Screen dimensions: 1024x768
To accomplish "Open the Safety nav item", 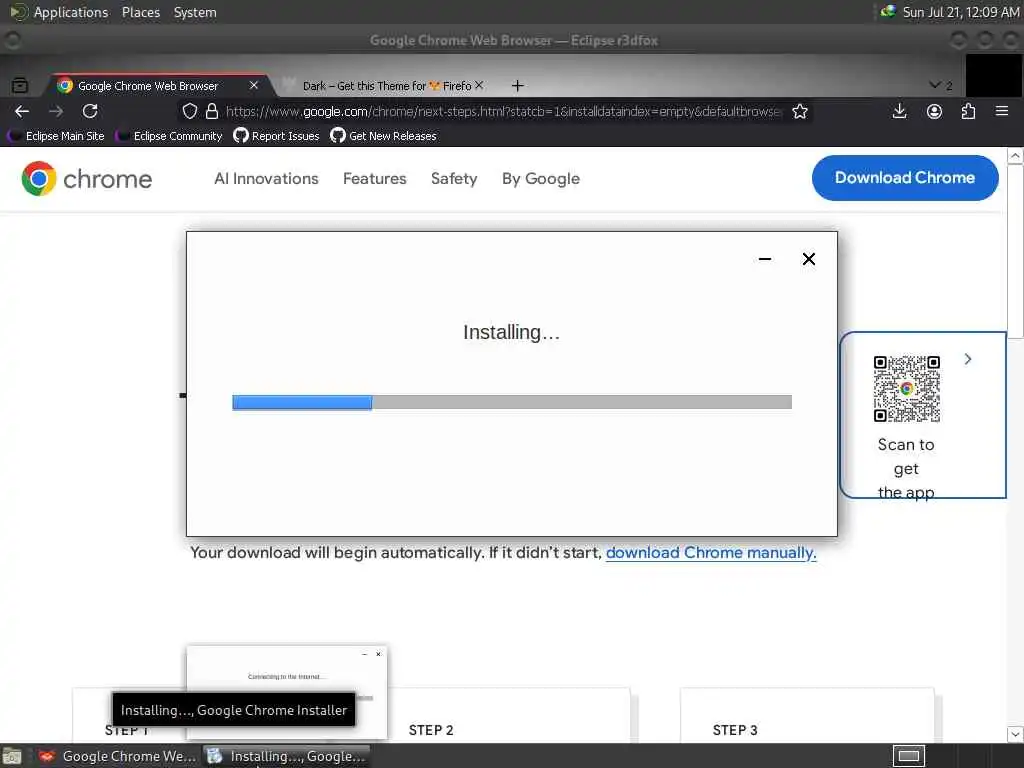I will [454, 179].
